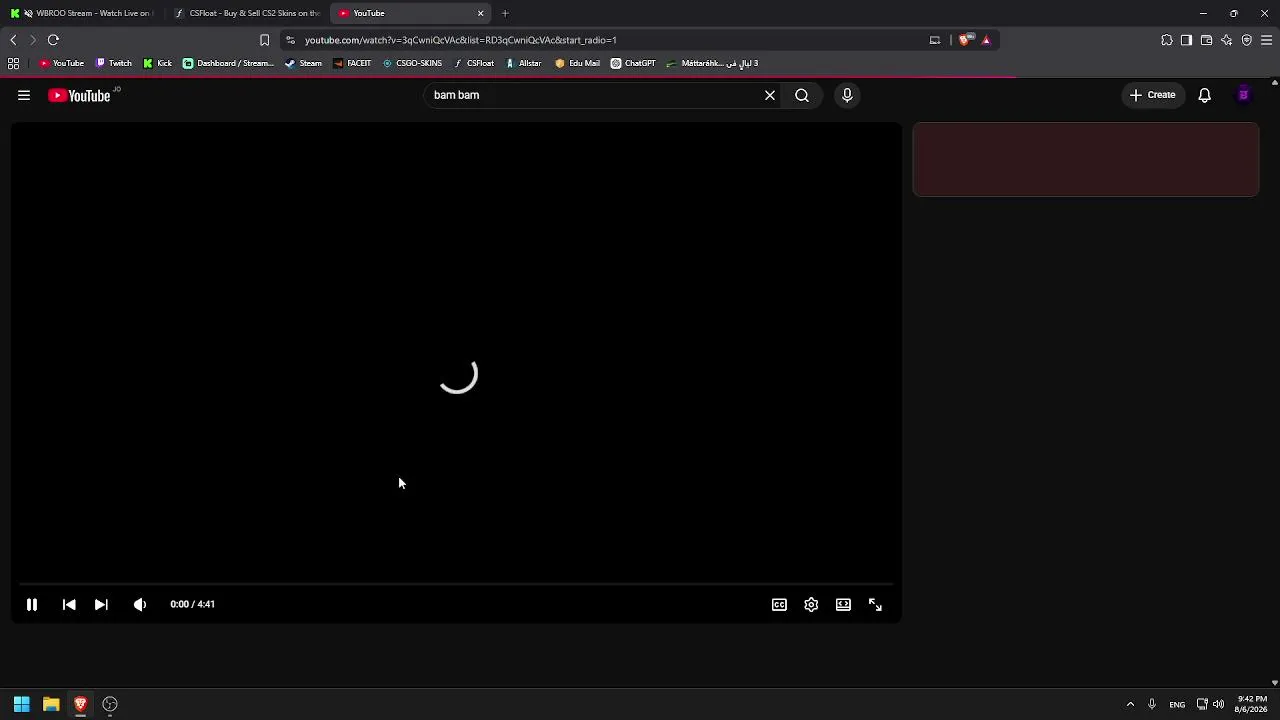1280x720 pixels.
Task: Open the apps grid in the bookmarks bar
Action: coord(13,63)
